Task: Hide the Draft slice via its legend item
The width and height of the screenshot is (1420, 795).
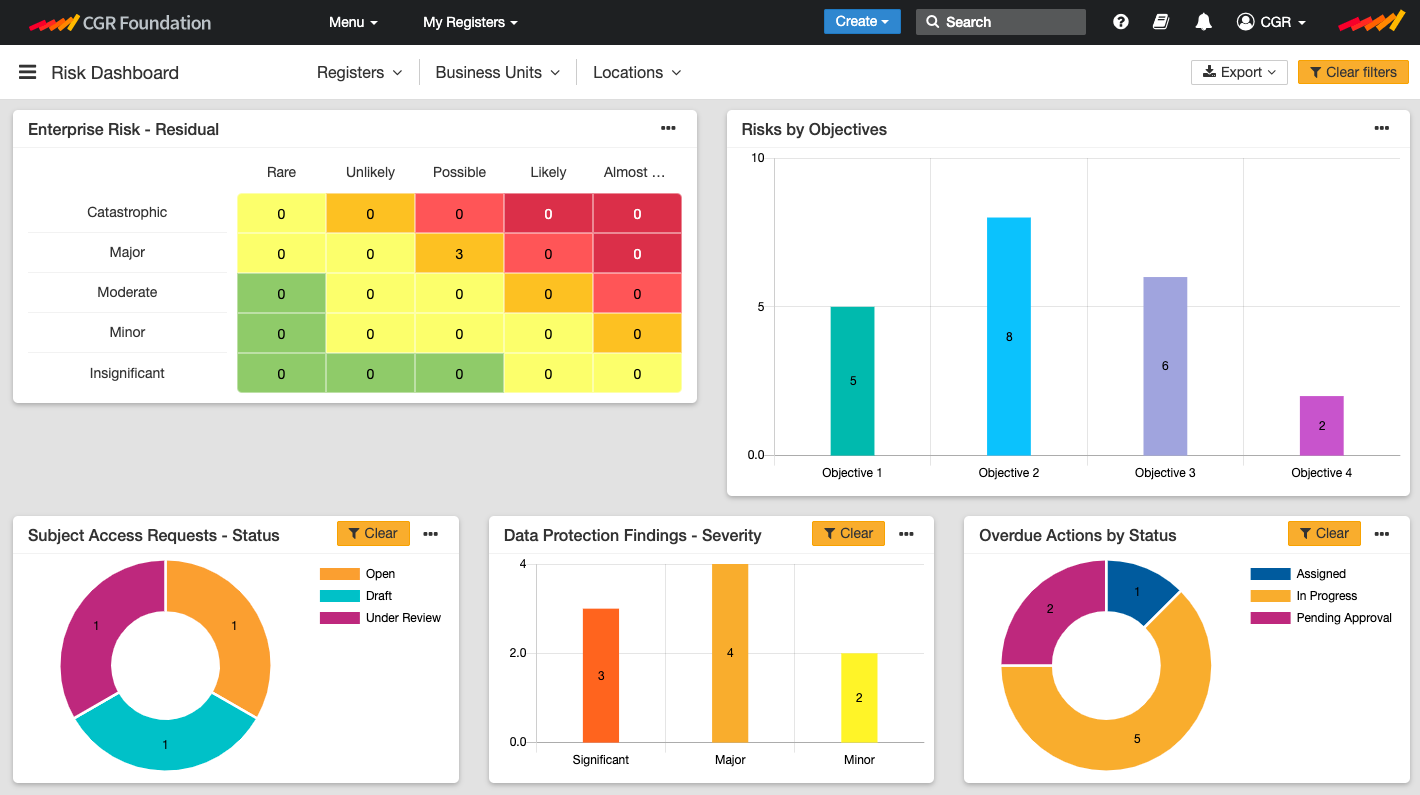Action: coord(369,595)
